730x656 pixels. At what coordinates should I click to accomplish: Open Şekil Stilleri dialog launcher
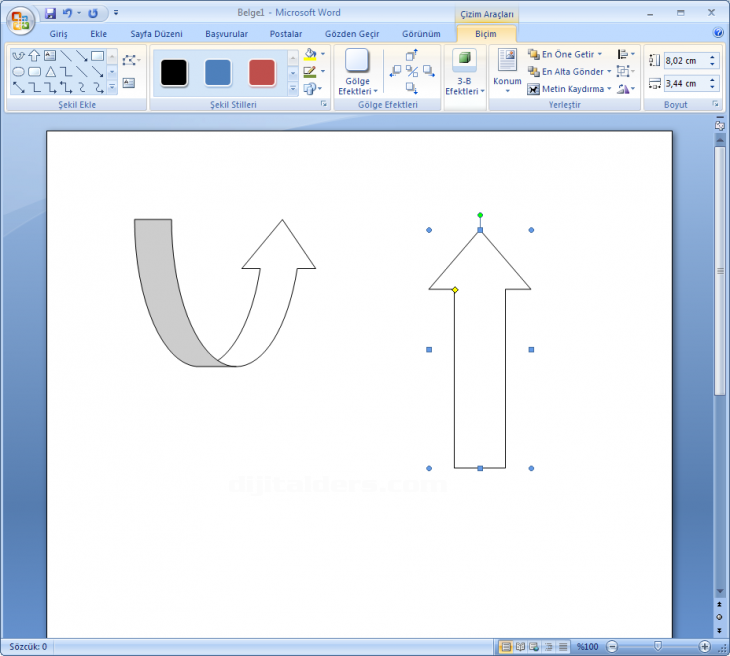(x=324, y=104)
